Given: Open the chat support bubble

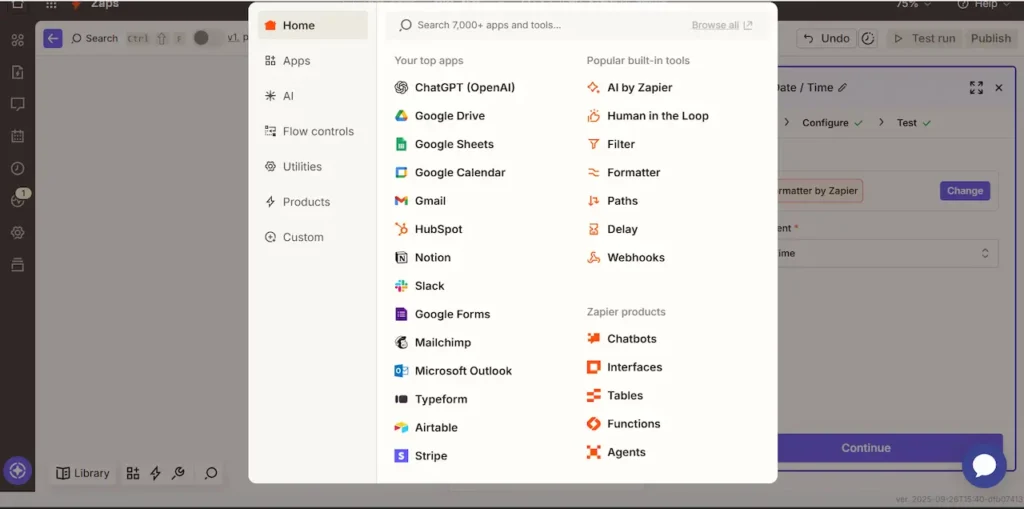Looking at the screenshot, I should [x=983, y=465].
